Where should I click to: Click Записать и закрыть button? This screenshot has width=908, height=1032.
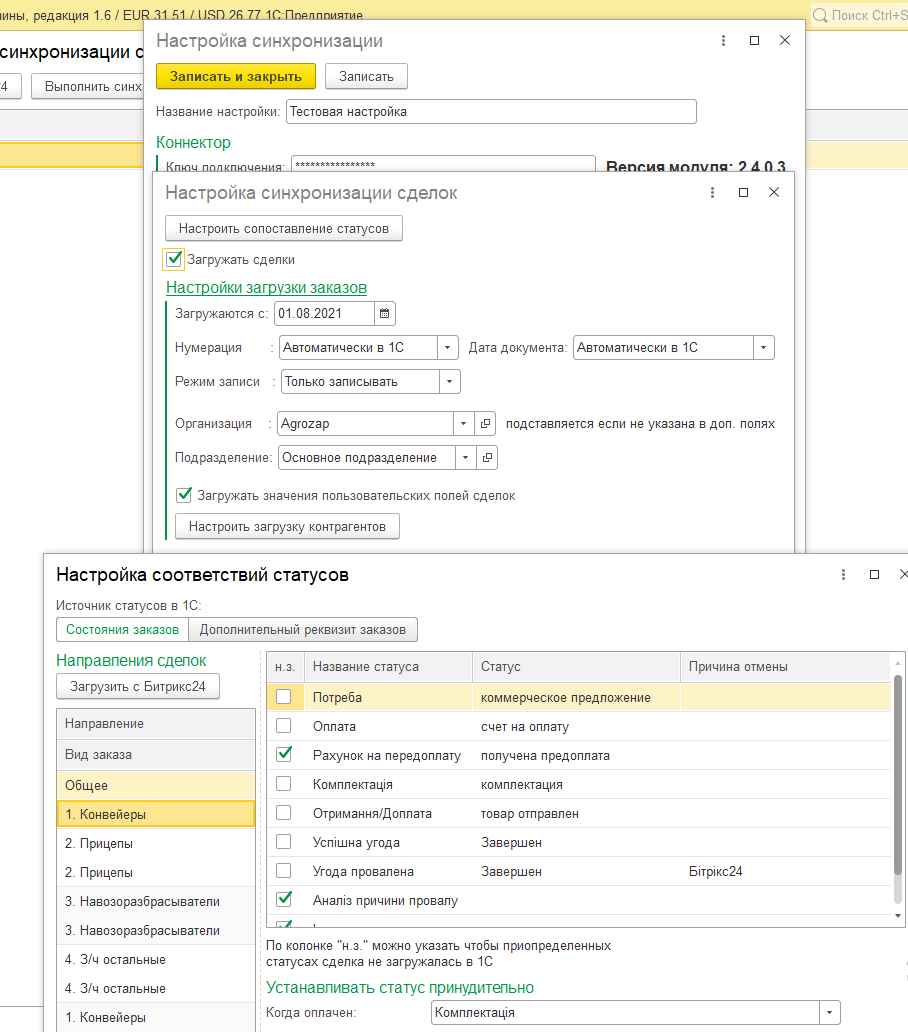tap(236, 76)
